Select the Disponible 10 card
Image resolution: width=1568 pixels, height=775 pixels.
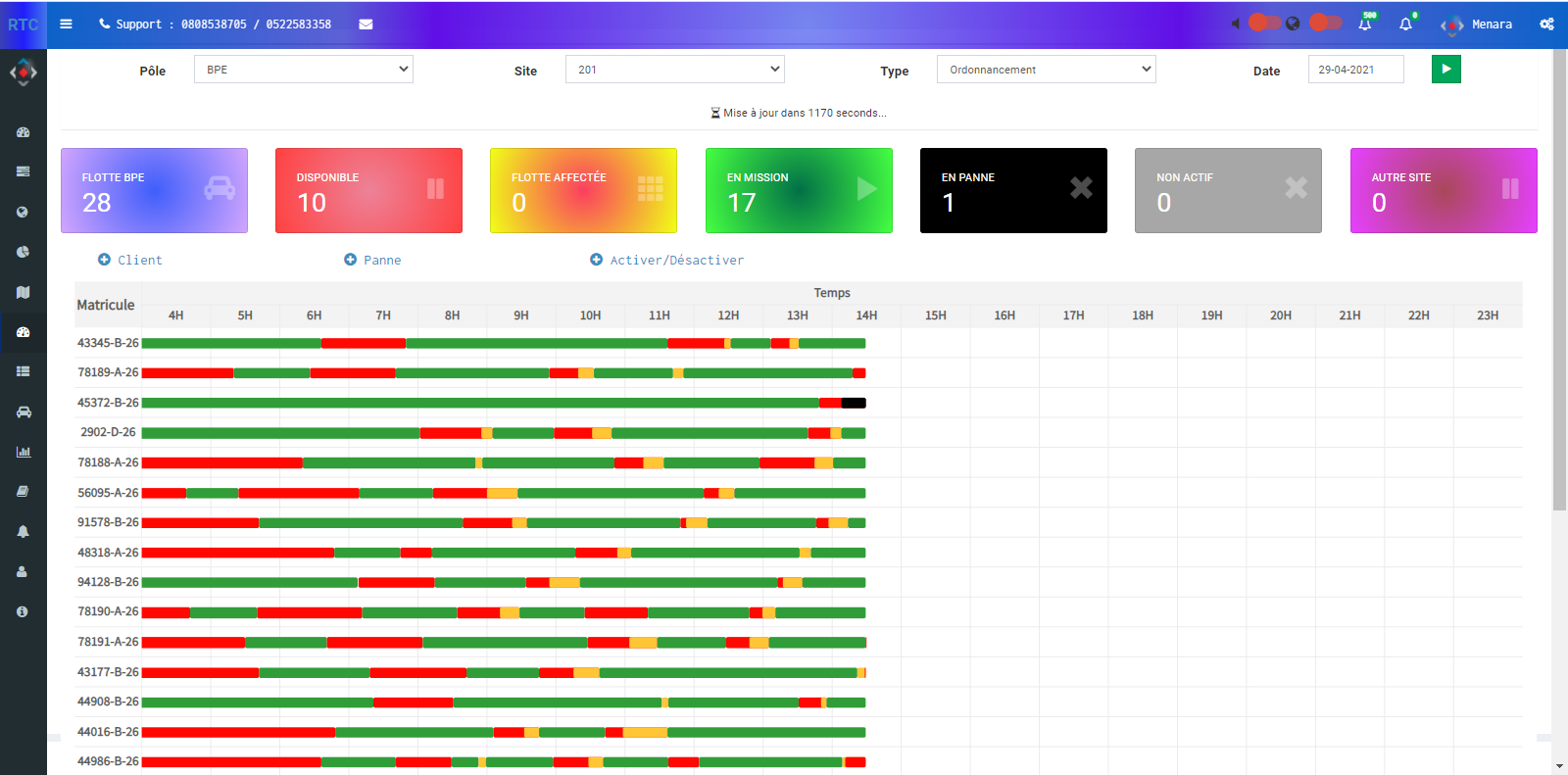point(368,190)
